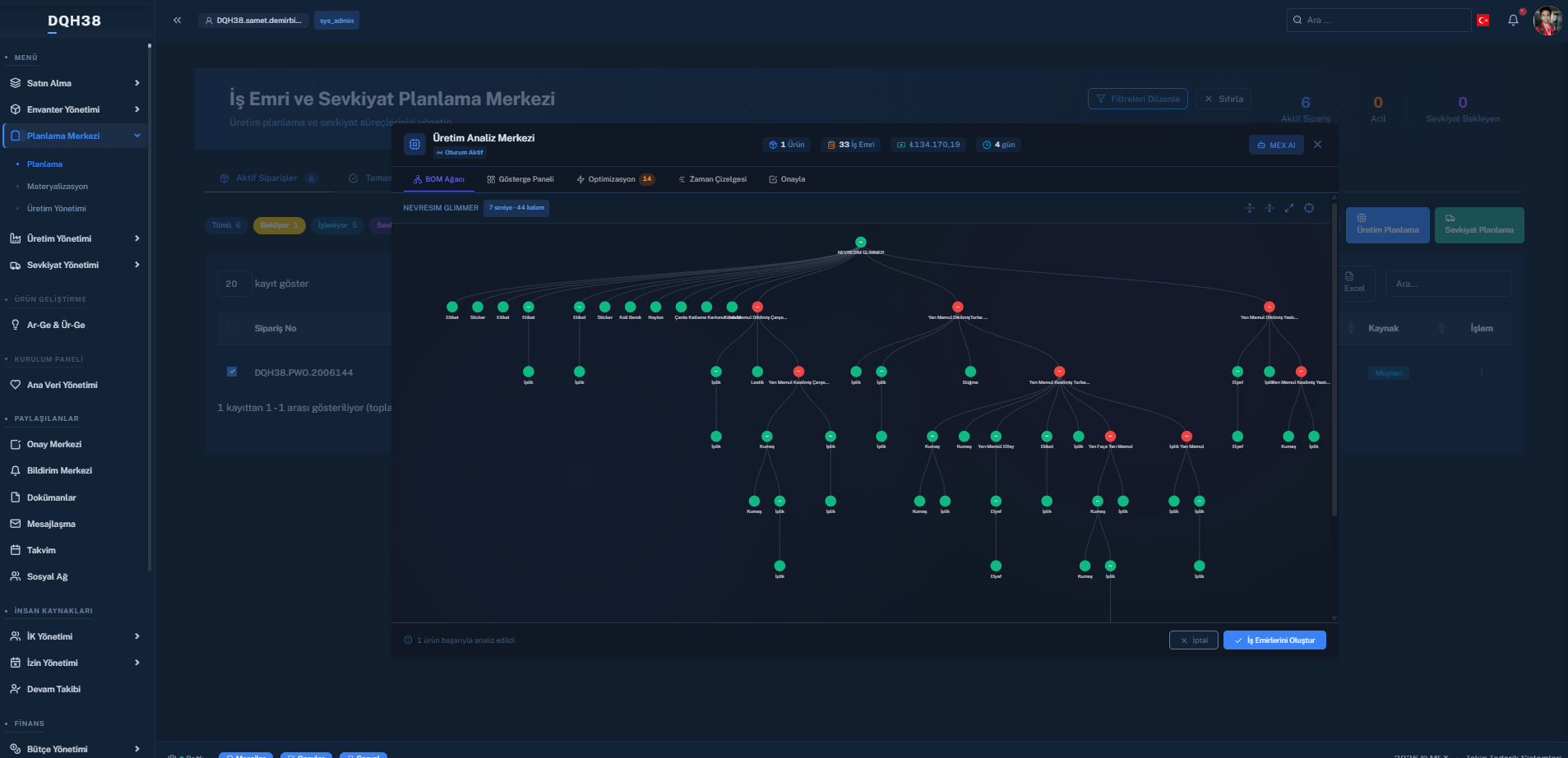
Task: Collapse the sidebar with double-chevron icon
Action: pos(177,21)
